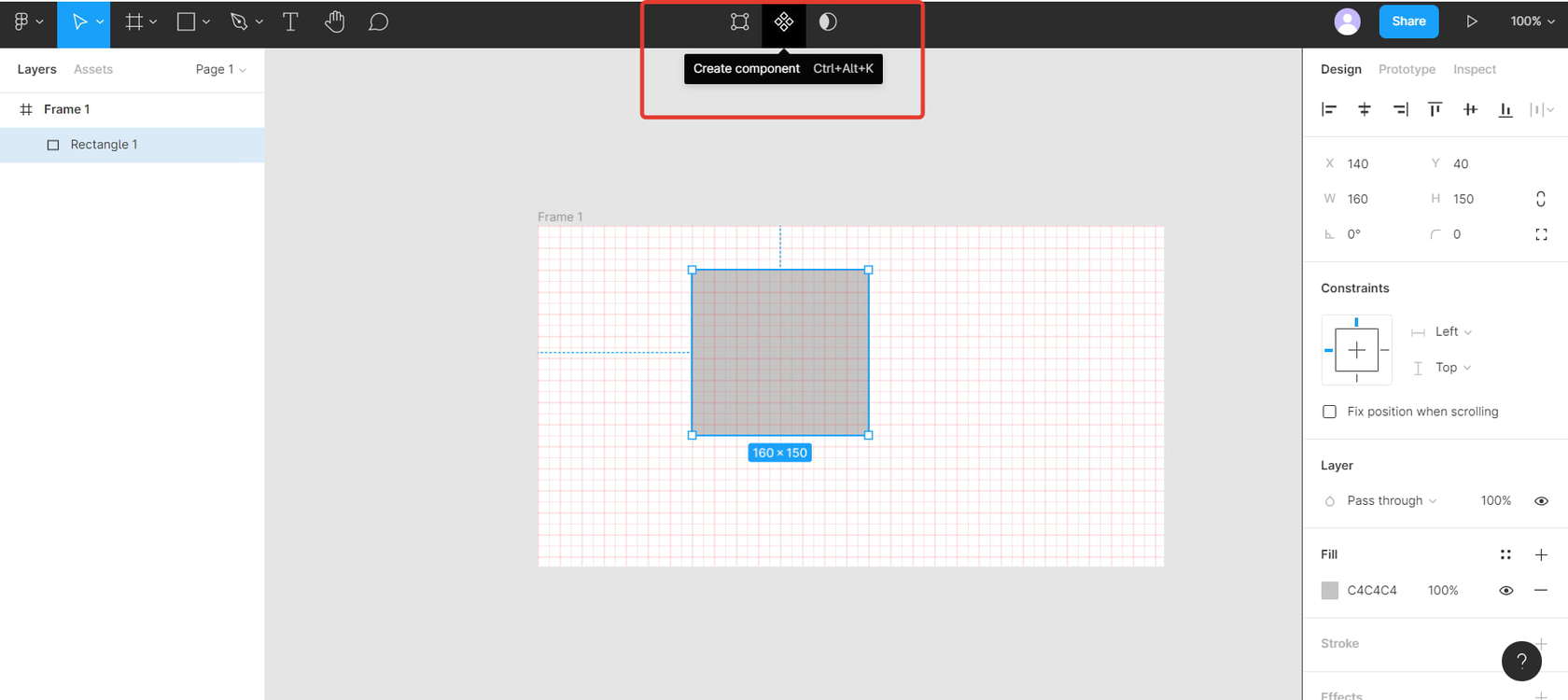This screenshot has height=700, width=1568.
Task: Open the 100% zoom level dropdown
Action: click(x=1532, y=21)
